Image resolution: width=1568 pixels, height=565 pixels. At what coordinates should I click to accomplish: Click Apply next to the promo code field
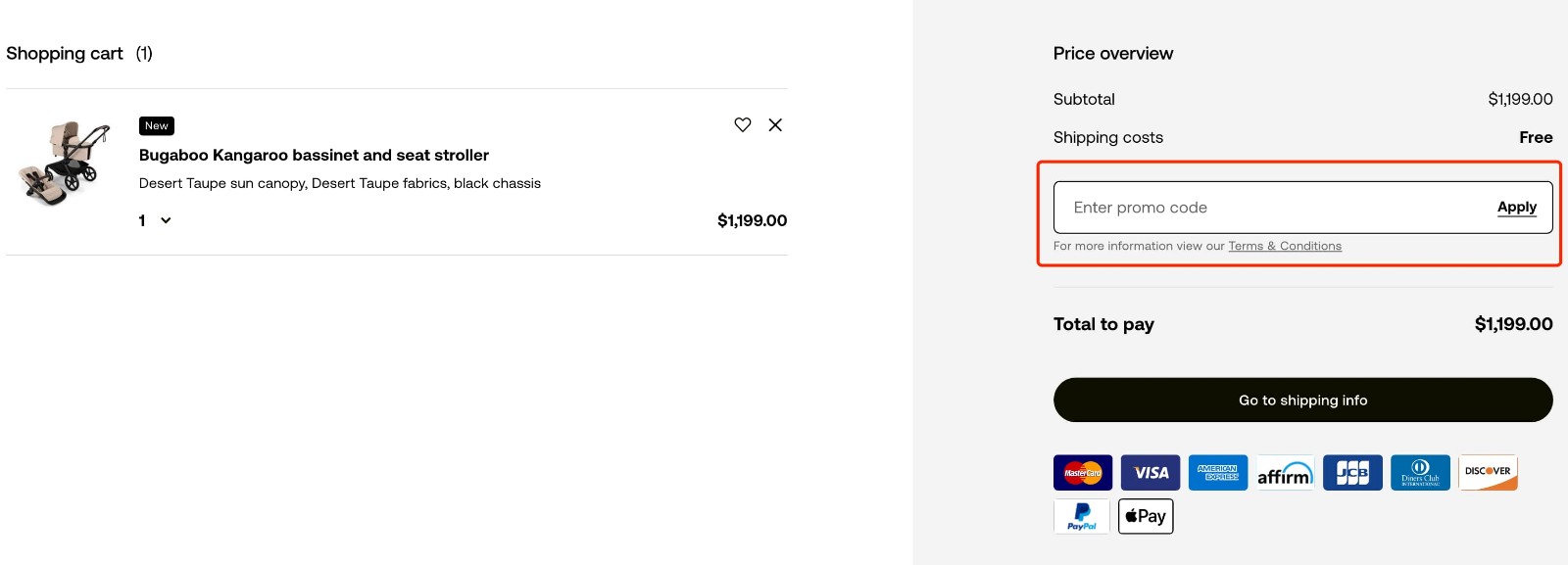click(x=1516, y=207)
